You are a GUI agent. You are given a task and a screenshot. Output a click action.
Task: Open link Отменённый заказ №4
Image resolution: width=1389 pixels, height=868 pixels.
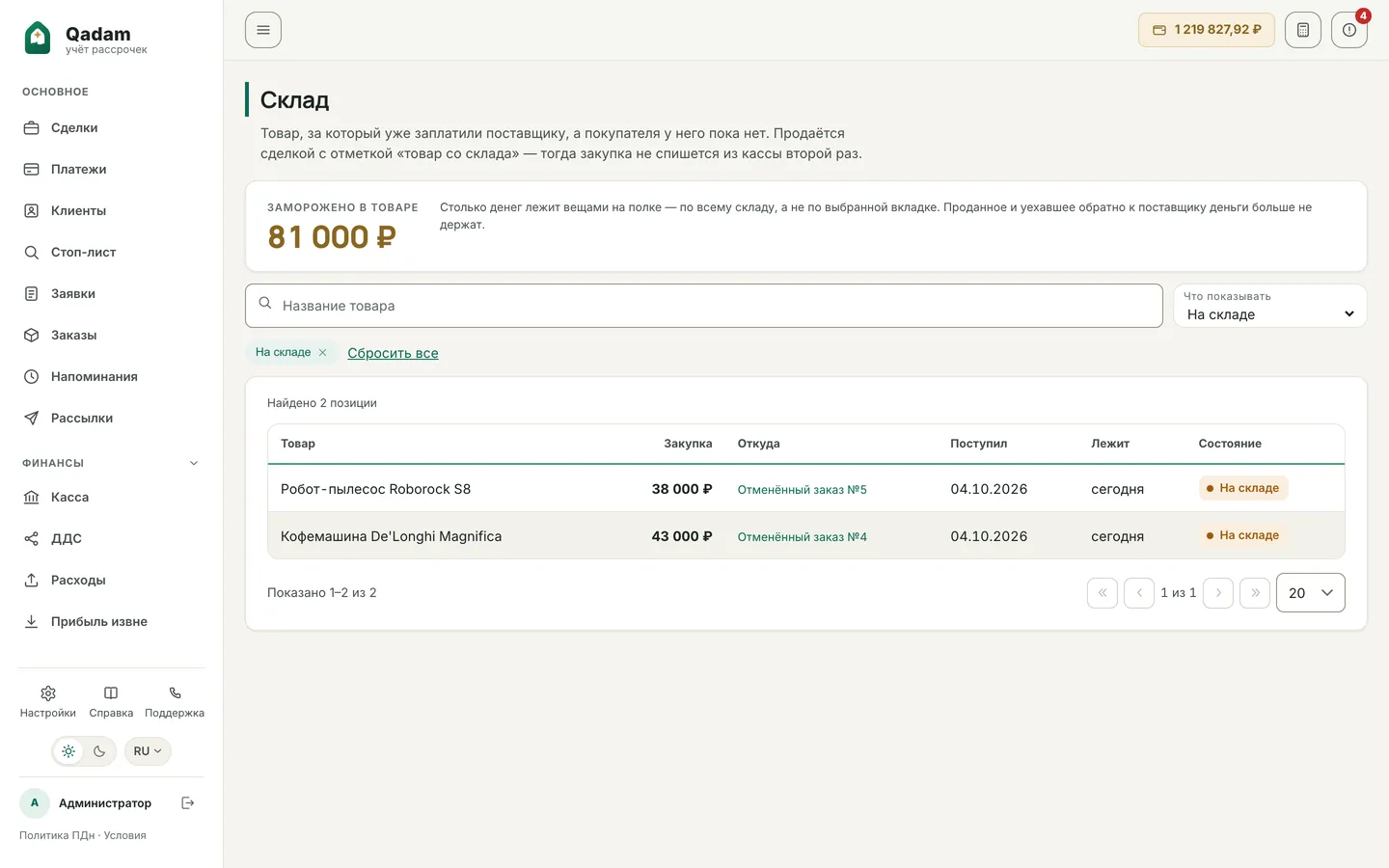click(803, 537)
